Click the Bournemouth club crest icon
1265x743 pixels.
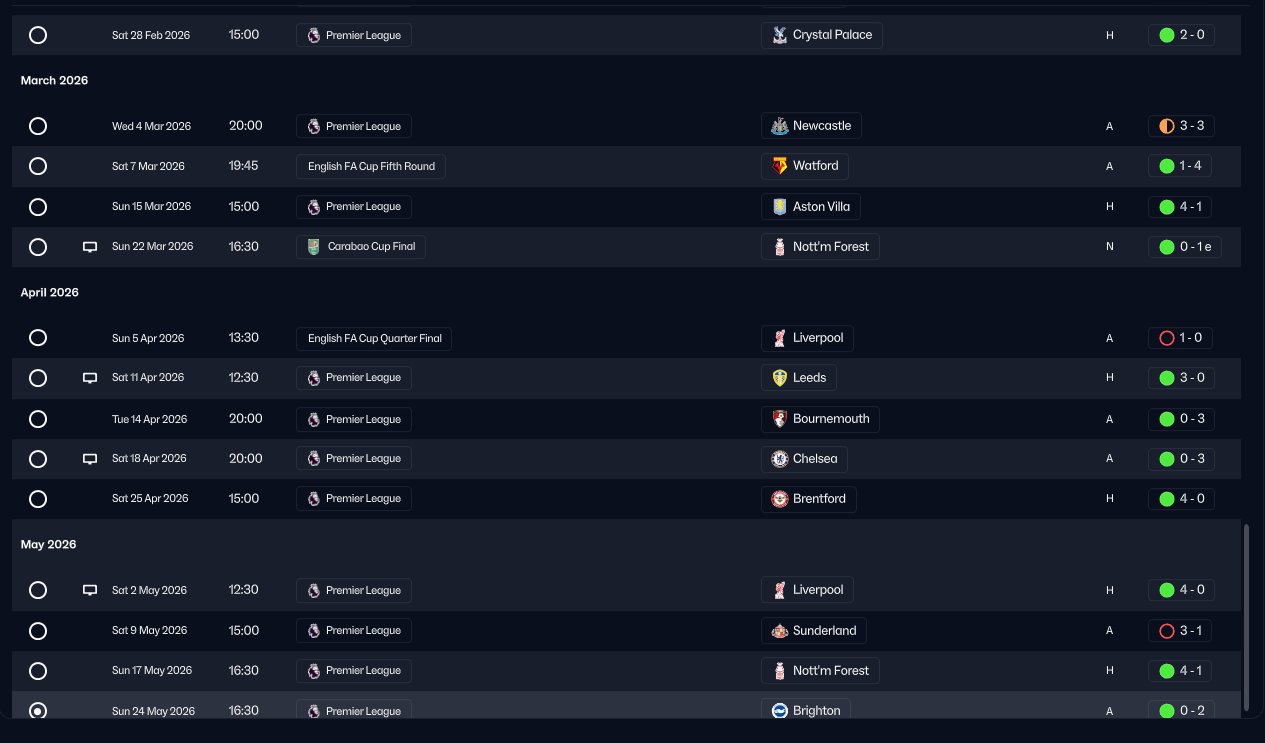pos(780,419)
